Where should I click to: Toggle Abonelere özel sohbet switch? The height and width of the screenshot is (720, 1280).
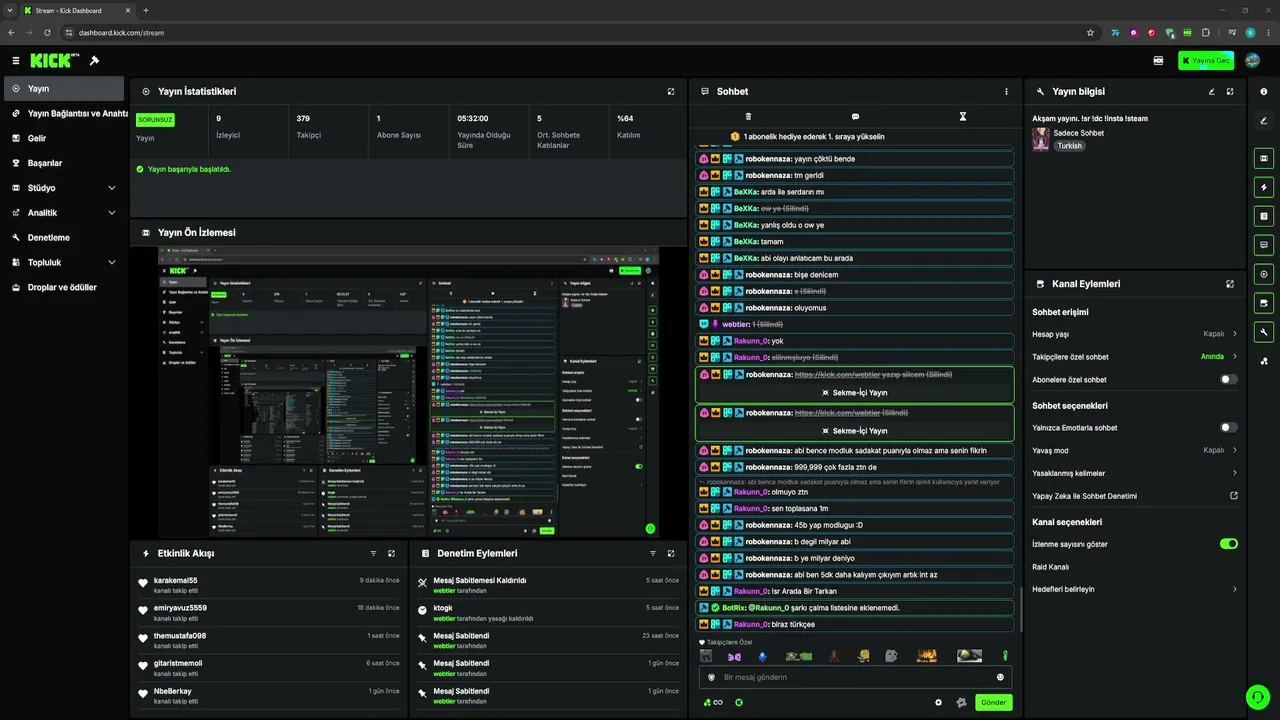(x=1229, y=380)
